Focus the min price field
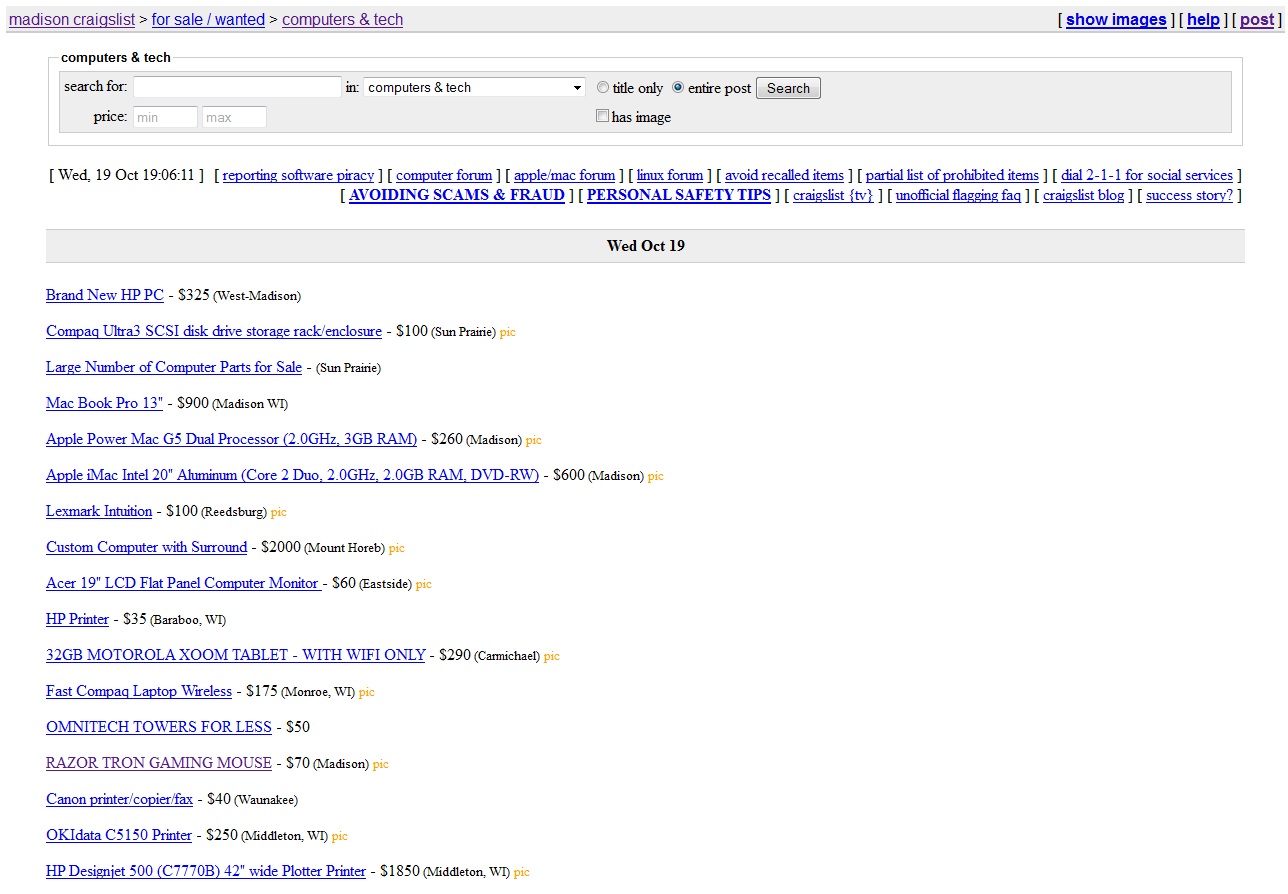This screenshot has height=894, width=1288. 165,117
